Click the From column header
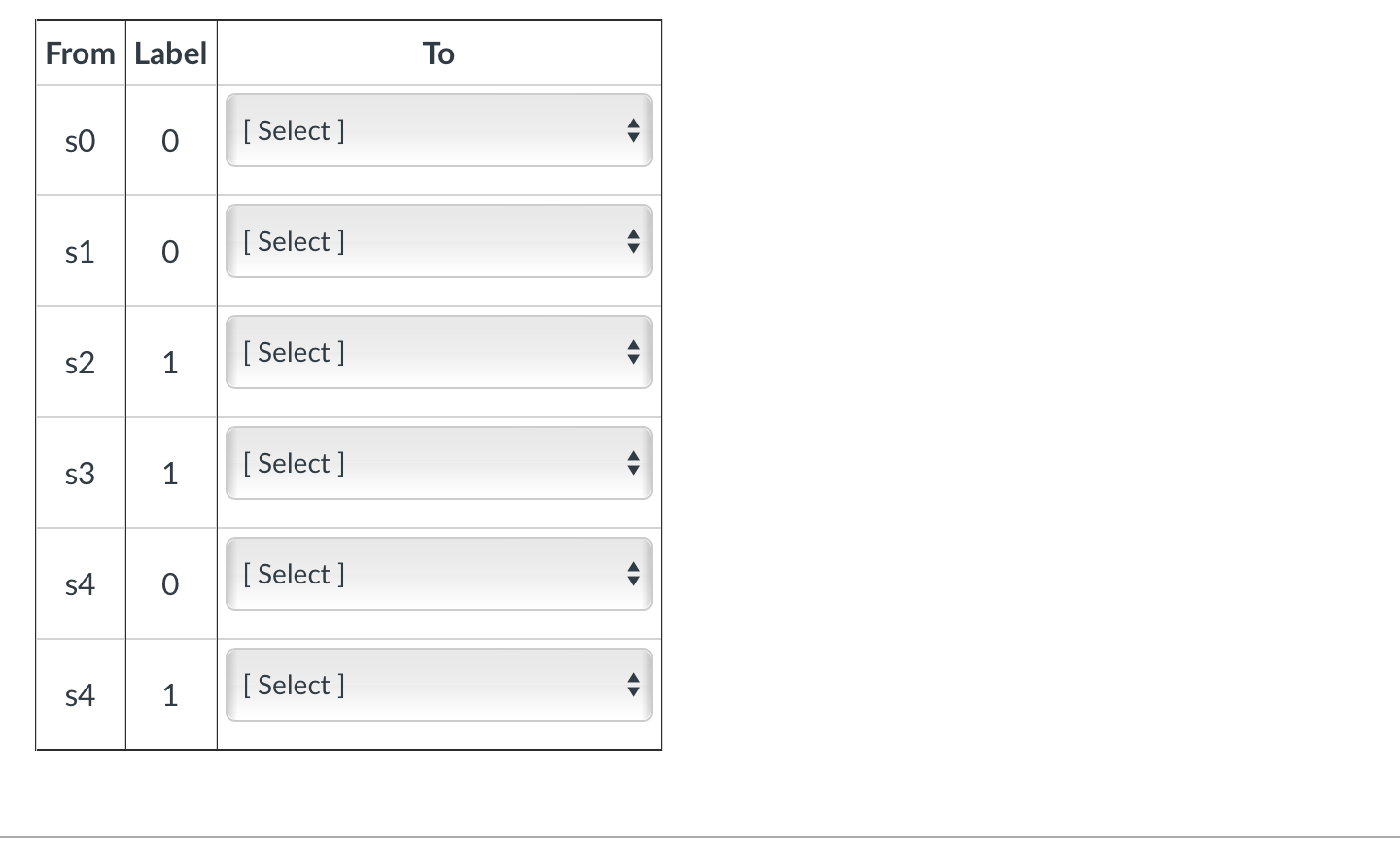1400x848 pixels. click(x=80, y=53)
